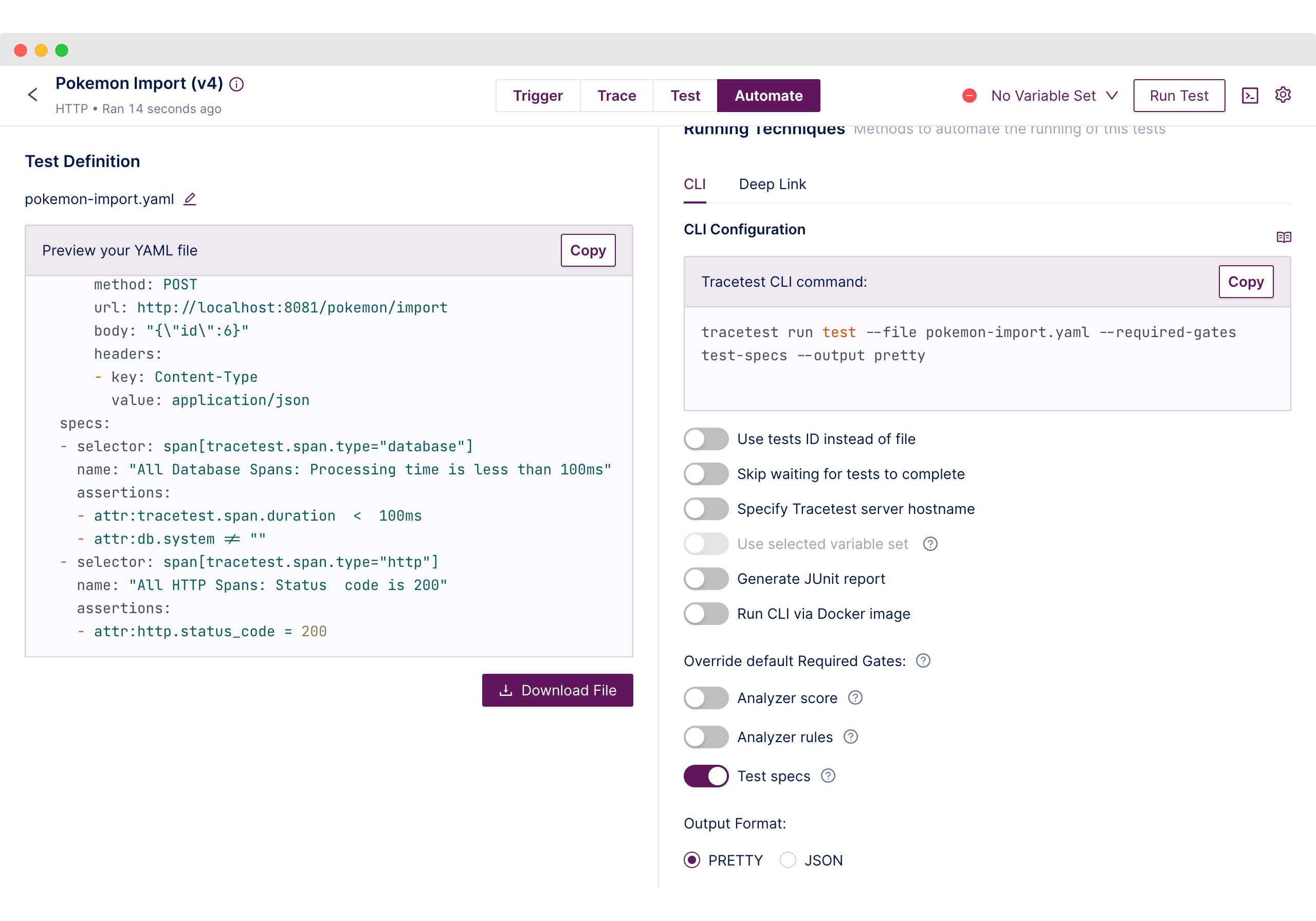Image resolution: width=1316 pixels, height=921 pixels.
Task: Download the YAML test file
Action: click(x=557, y=690)
